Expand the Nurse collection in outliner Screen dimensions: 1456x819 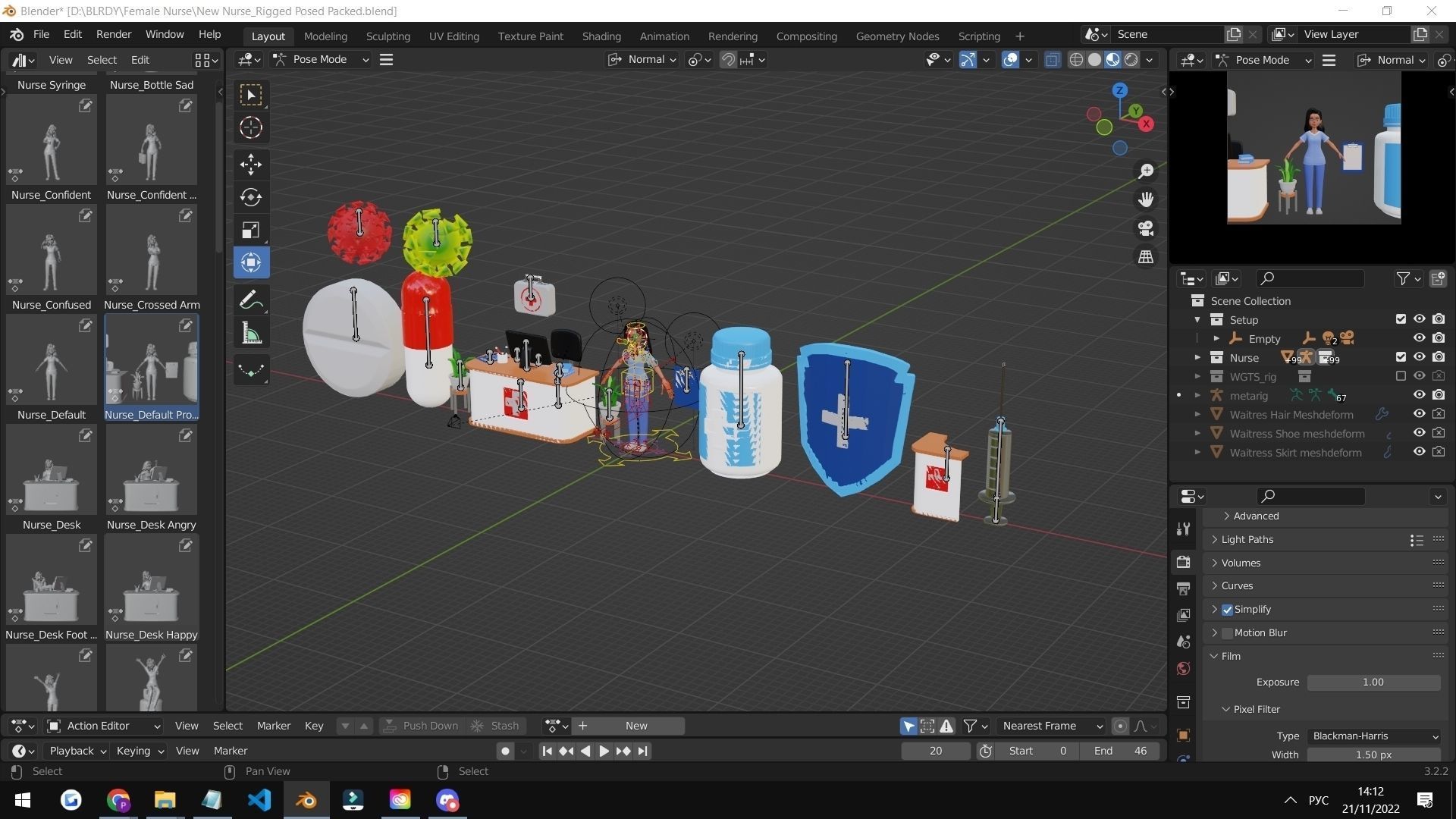(x=1197, y=358)
